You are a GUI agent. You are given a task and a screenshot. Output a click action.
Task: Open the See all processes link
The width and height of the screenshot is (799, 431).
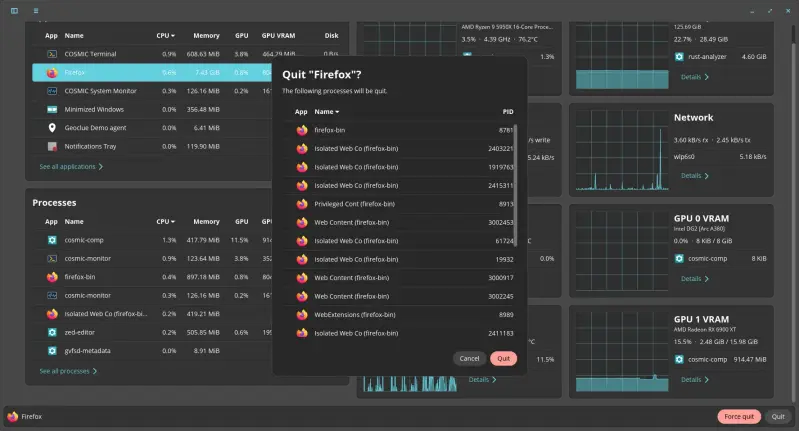click(68, 371)
